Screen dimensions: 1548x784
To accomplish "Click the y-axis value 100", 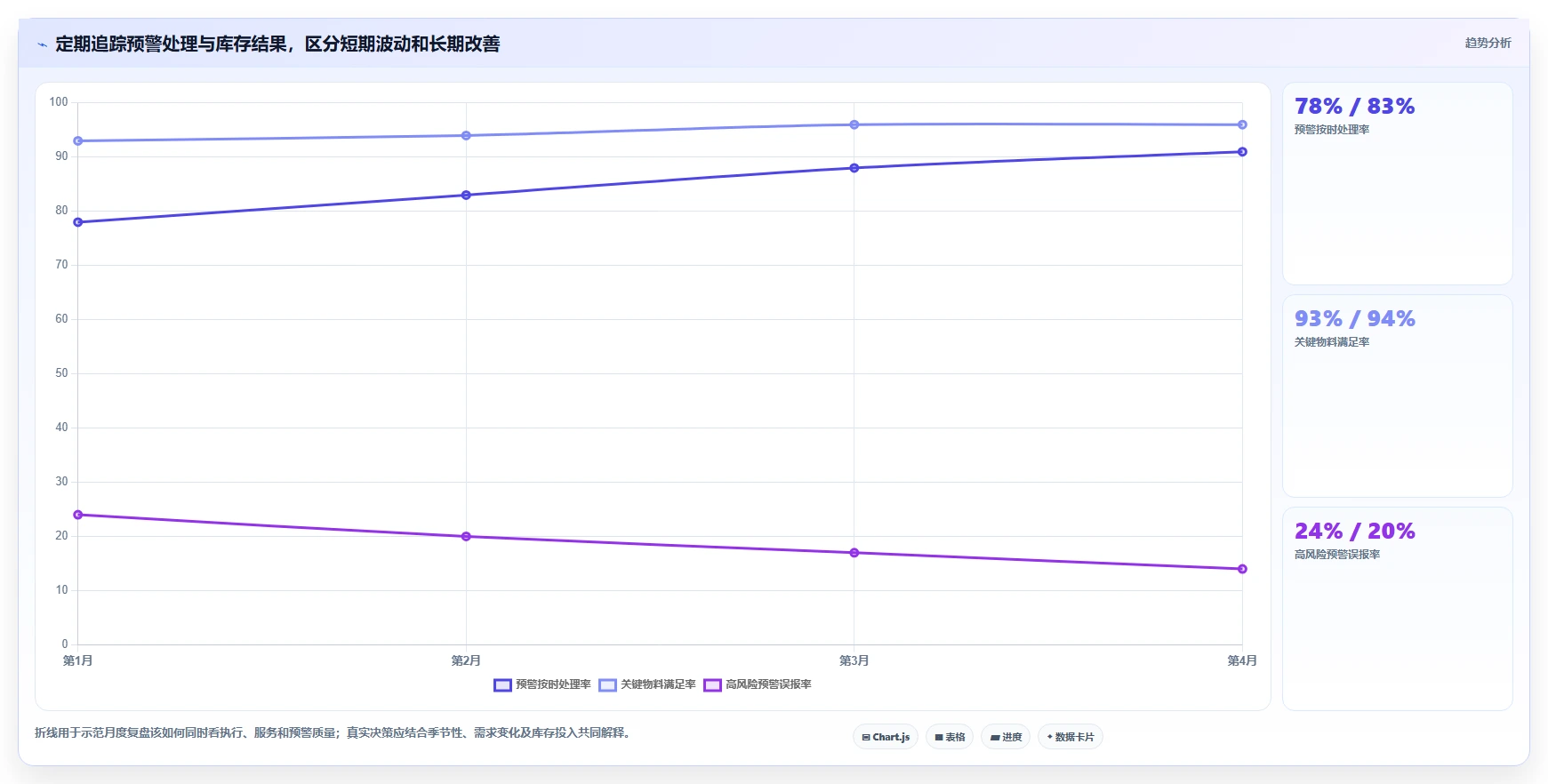I will [59, 102].
